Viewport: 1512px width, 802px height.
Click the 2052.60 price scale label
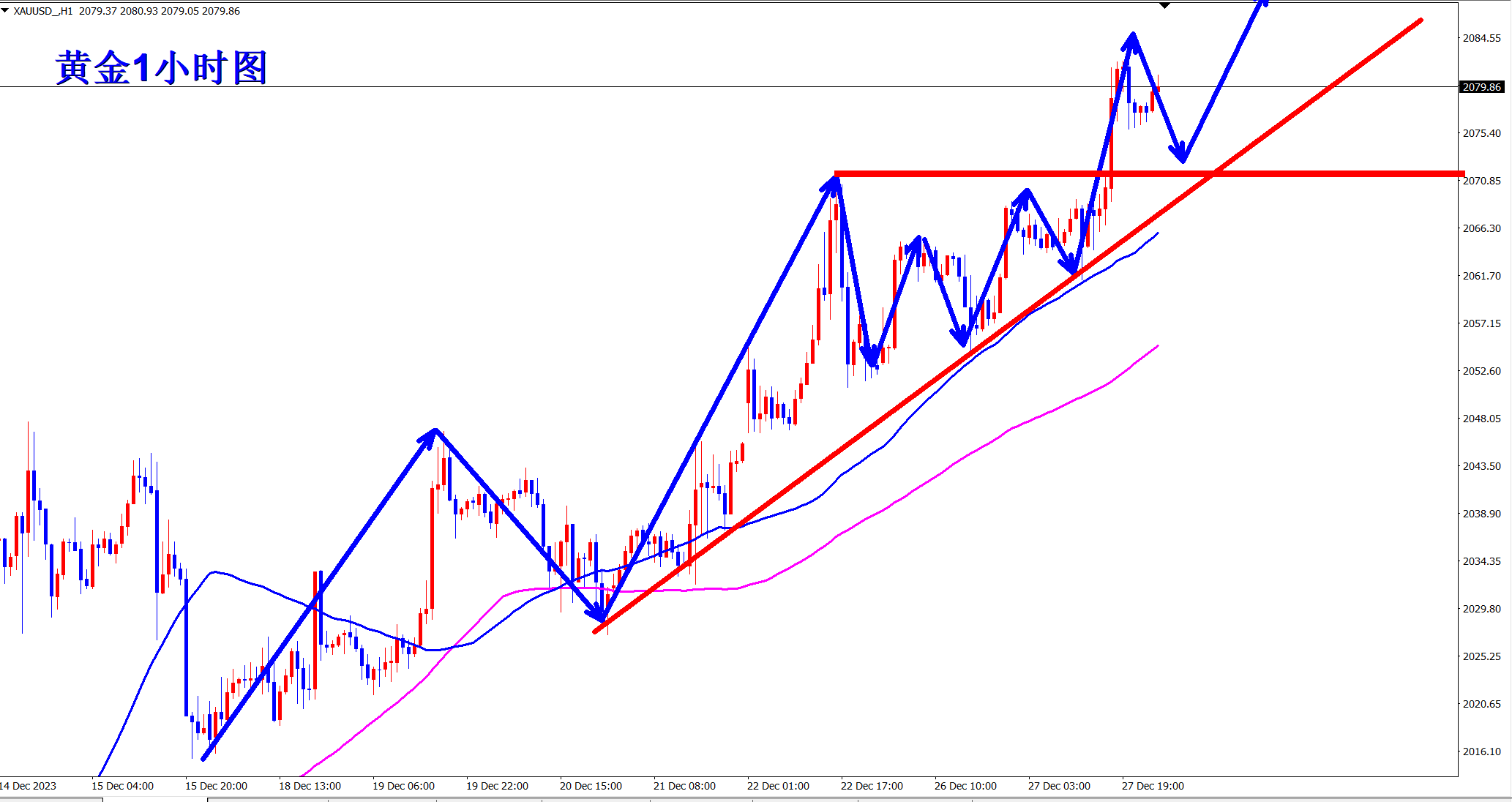[1481, 371]
